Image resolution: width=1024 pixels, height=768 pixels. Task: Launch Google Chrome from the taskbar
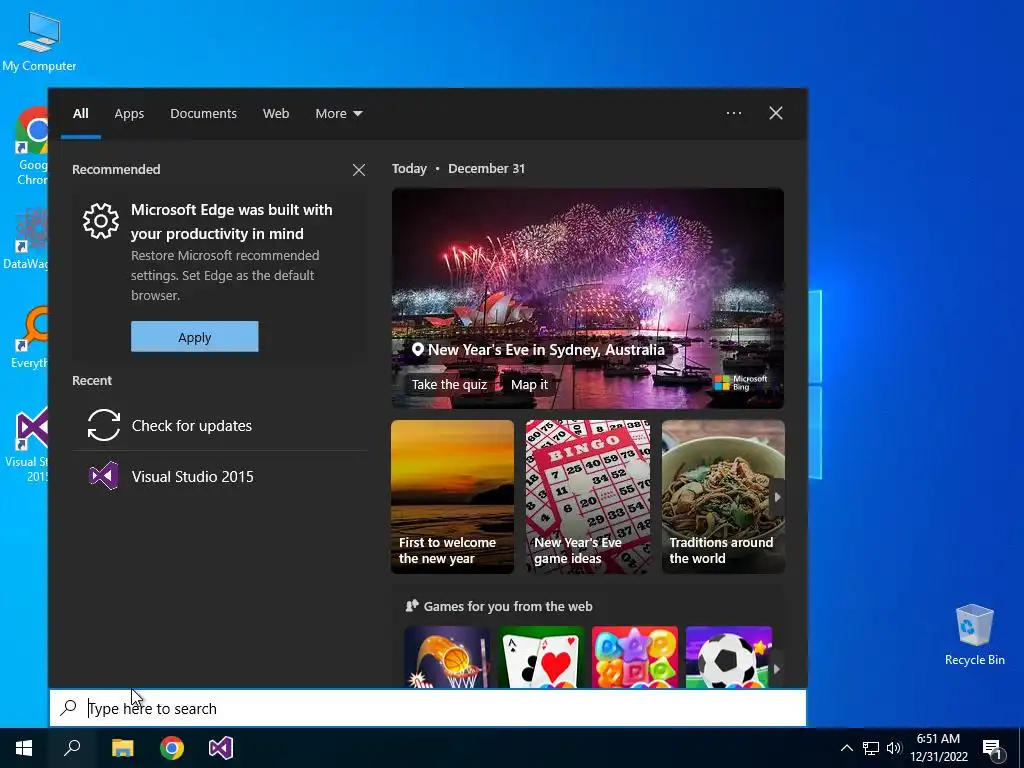[172, 748]
